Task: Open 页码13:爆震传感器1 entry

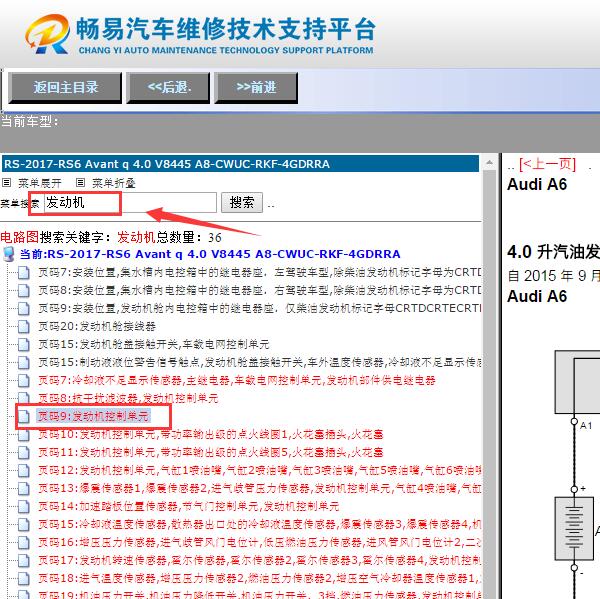Action: click(259, 488)
